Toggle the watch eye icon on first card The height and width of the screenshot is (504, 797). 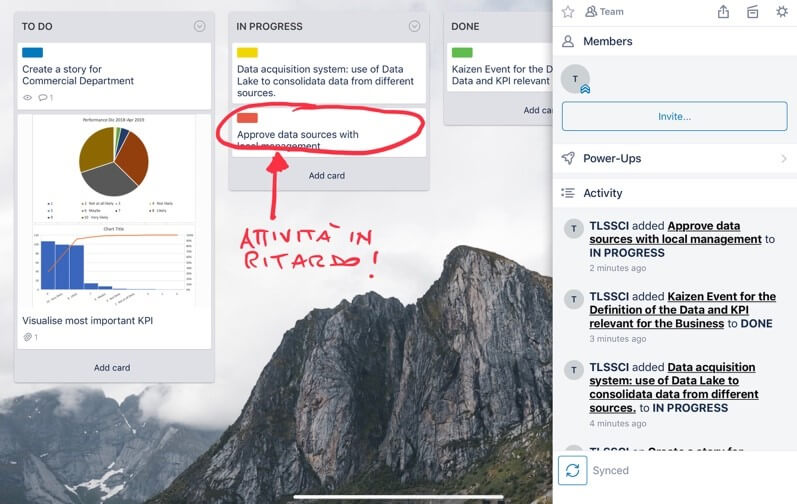pyautogui.click(x=27, y=98)
